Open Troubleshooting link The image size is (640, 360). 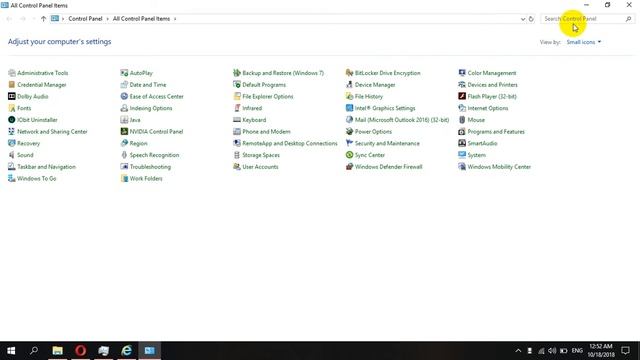pos(150,167)
